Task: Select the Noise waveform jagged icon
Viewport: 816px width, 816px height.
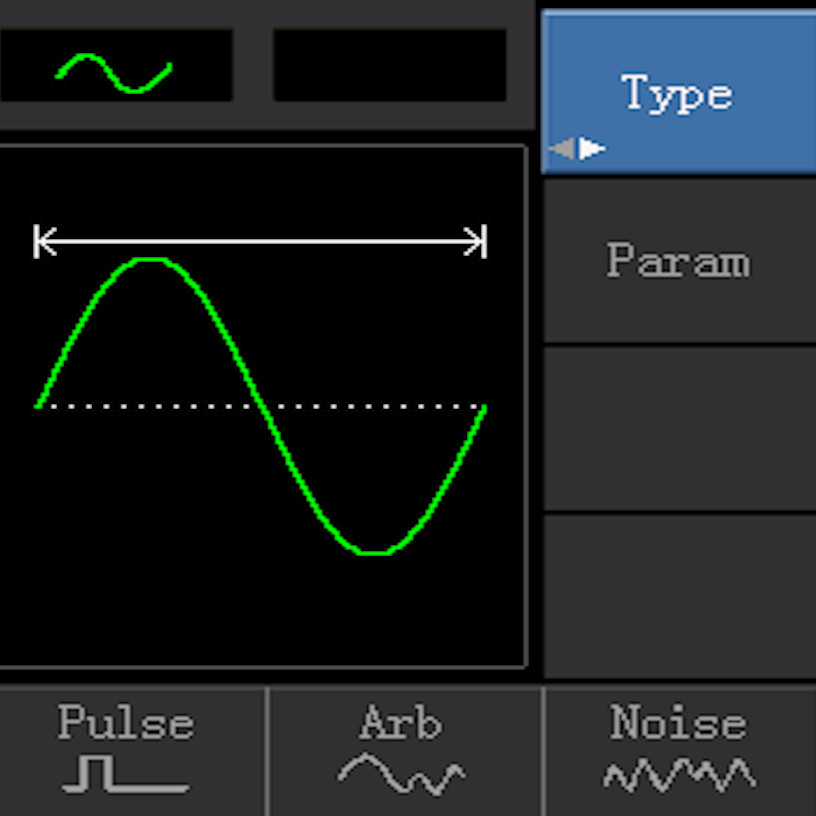Action: [679, 774]
